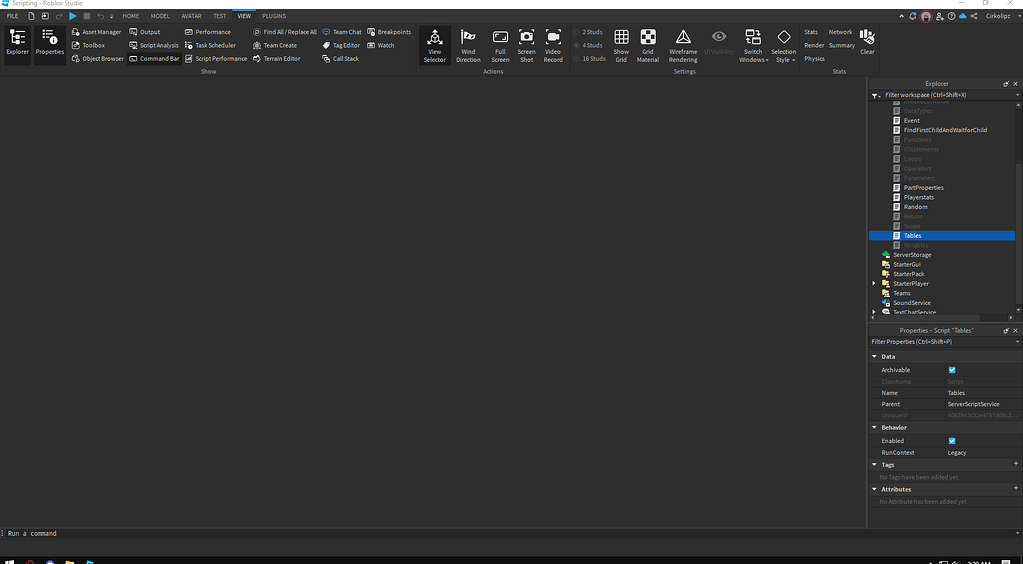Select 2 Studs grid option
This screenshot has width=1023, height=564.
tap(588, 32)
